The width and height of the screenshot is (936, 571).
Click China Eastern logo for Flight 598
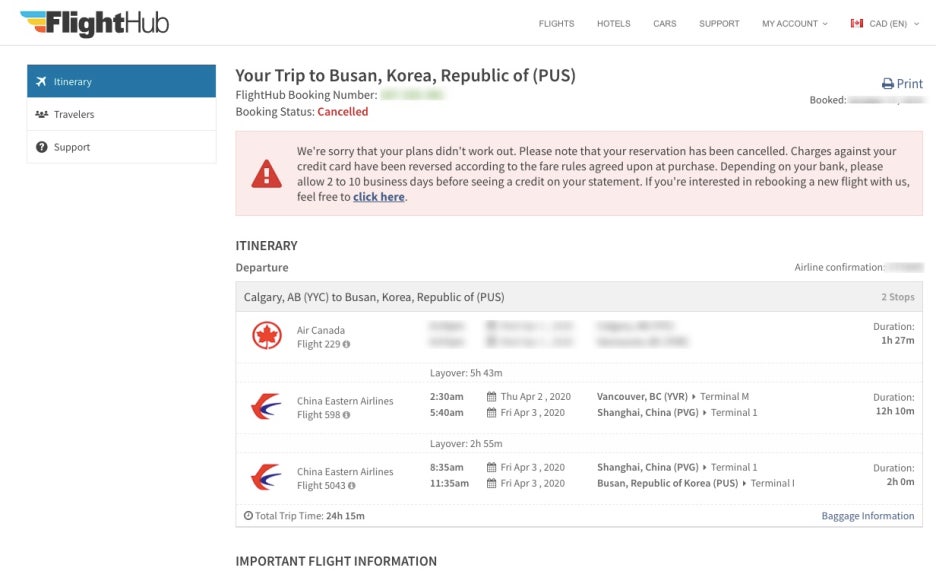coord(266,407)
